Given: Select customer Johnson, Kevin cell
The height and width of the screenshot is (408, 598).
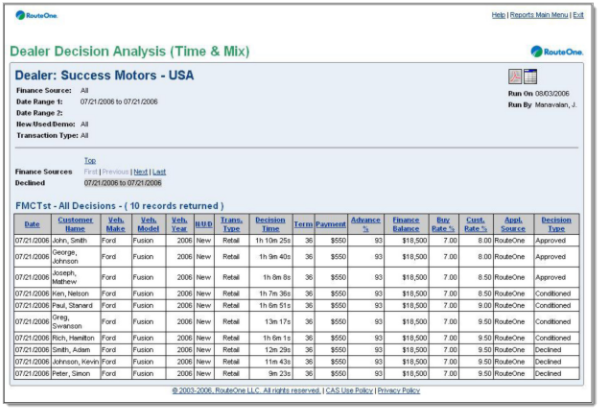Looking at the screenshot, I should (75, 362).
